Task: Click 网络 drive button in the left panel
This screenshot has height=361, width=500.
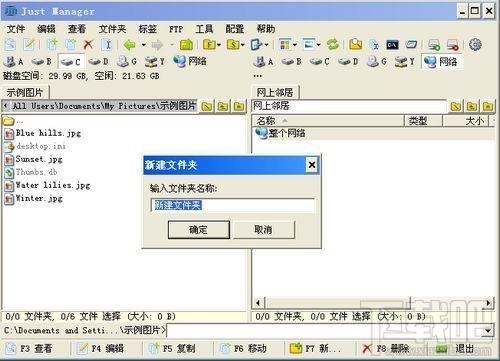Action: (190, 61)
